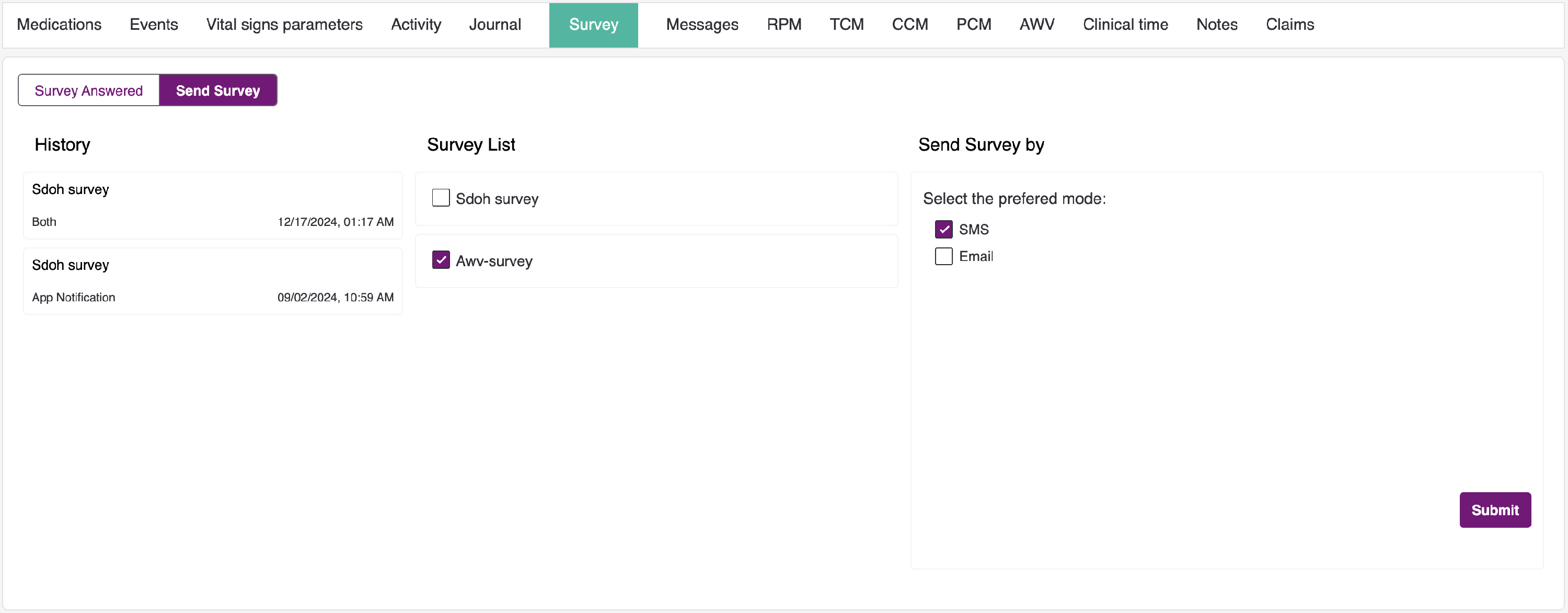Go to the Events tab
Image resolution: width=1568 pixels, height=613 pixels.
[153, 25]
